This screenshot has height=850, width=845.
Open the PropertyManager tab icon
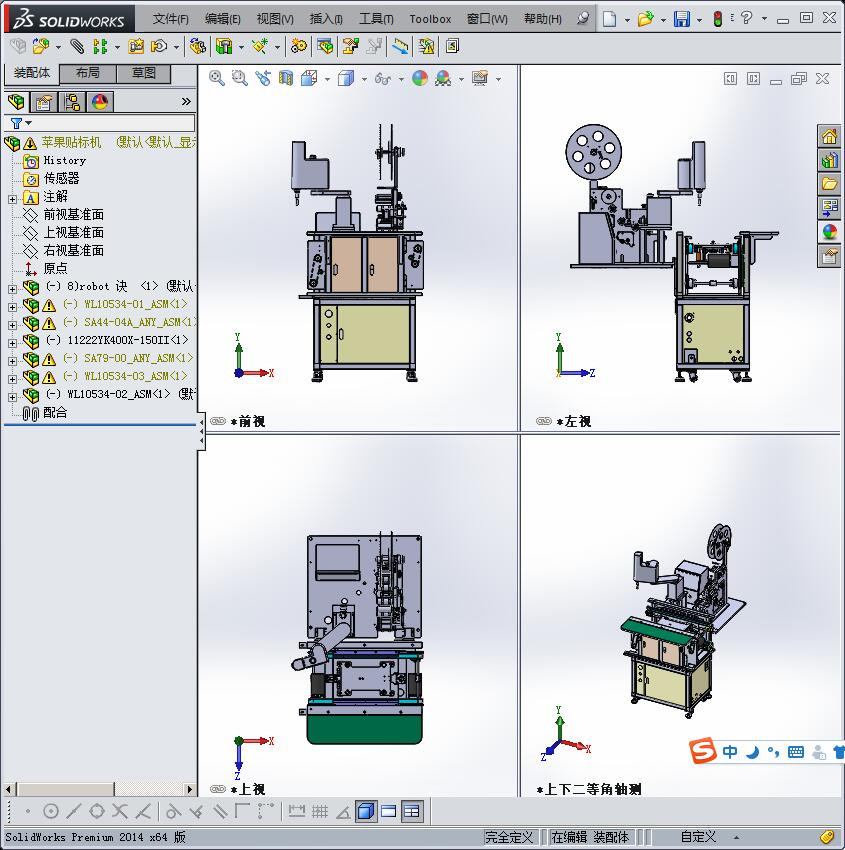[x=43, y=102]
